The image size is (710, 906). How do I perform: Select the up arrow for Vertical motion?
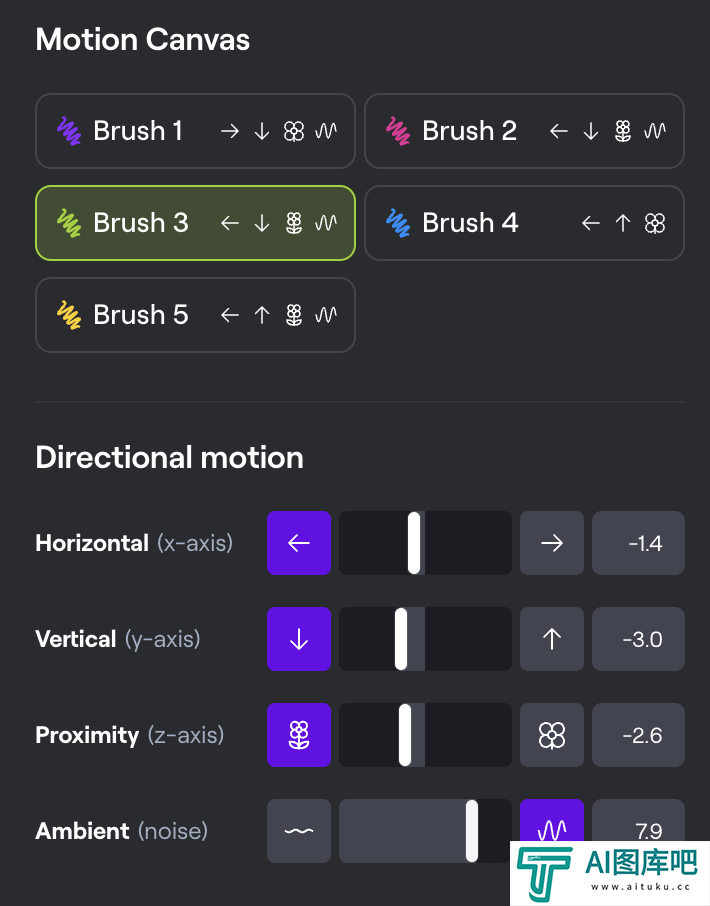(x=552, y=638)
